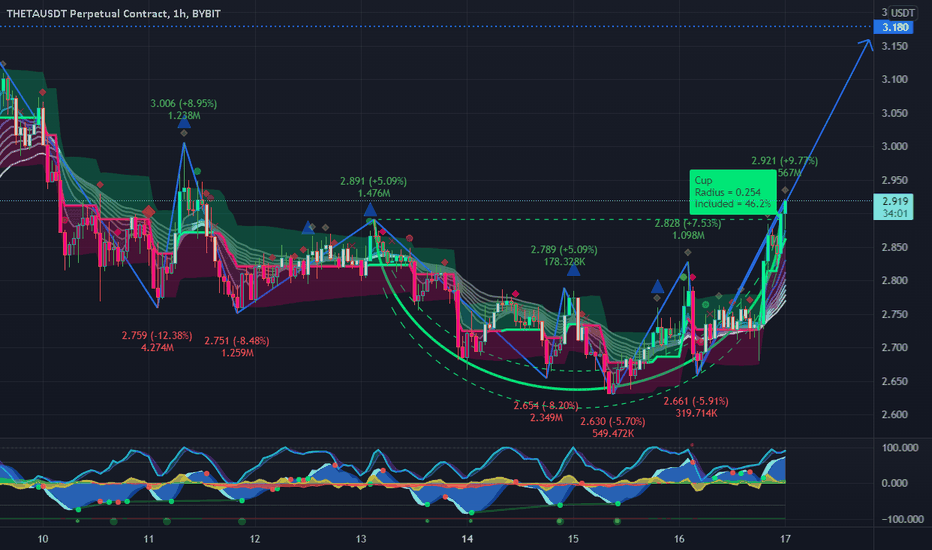The height and width of the screenshot is (550, 932).
Task: Click the volume label 319.714K
Action: coord(696,413)
